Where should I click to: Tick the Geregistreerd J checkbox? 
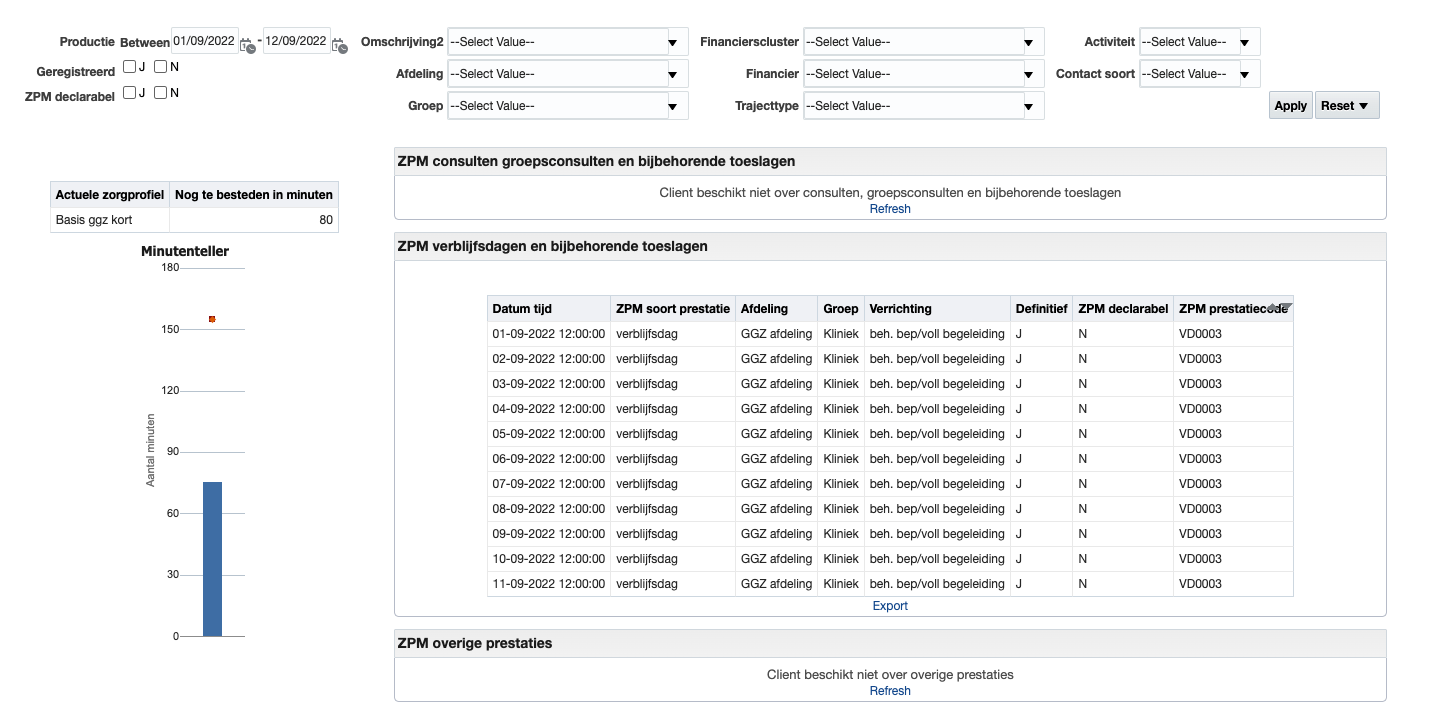point(129,67)
